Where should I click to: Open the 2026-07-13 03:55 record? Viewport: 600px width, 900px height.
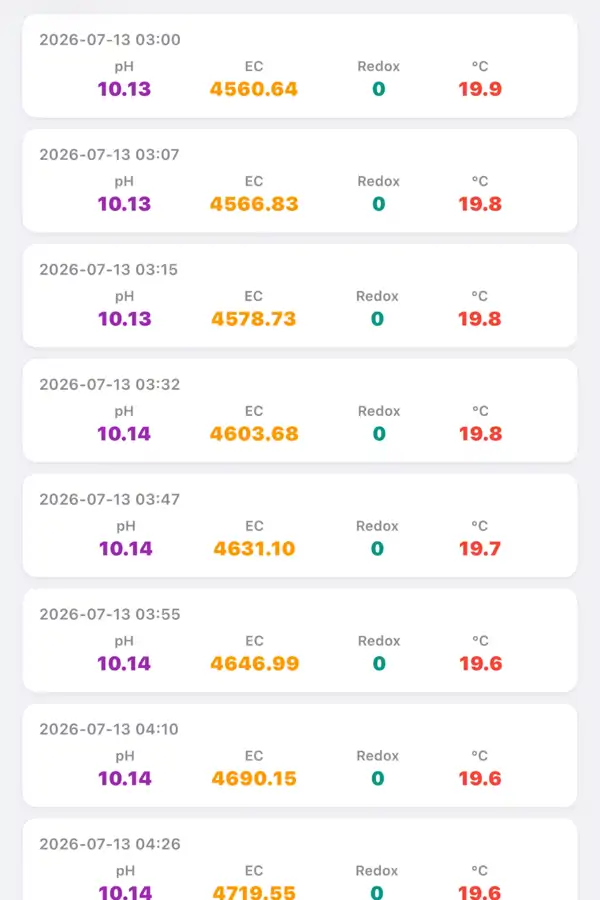(x=300, y=640)
